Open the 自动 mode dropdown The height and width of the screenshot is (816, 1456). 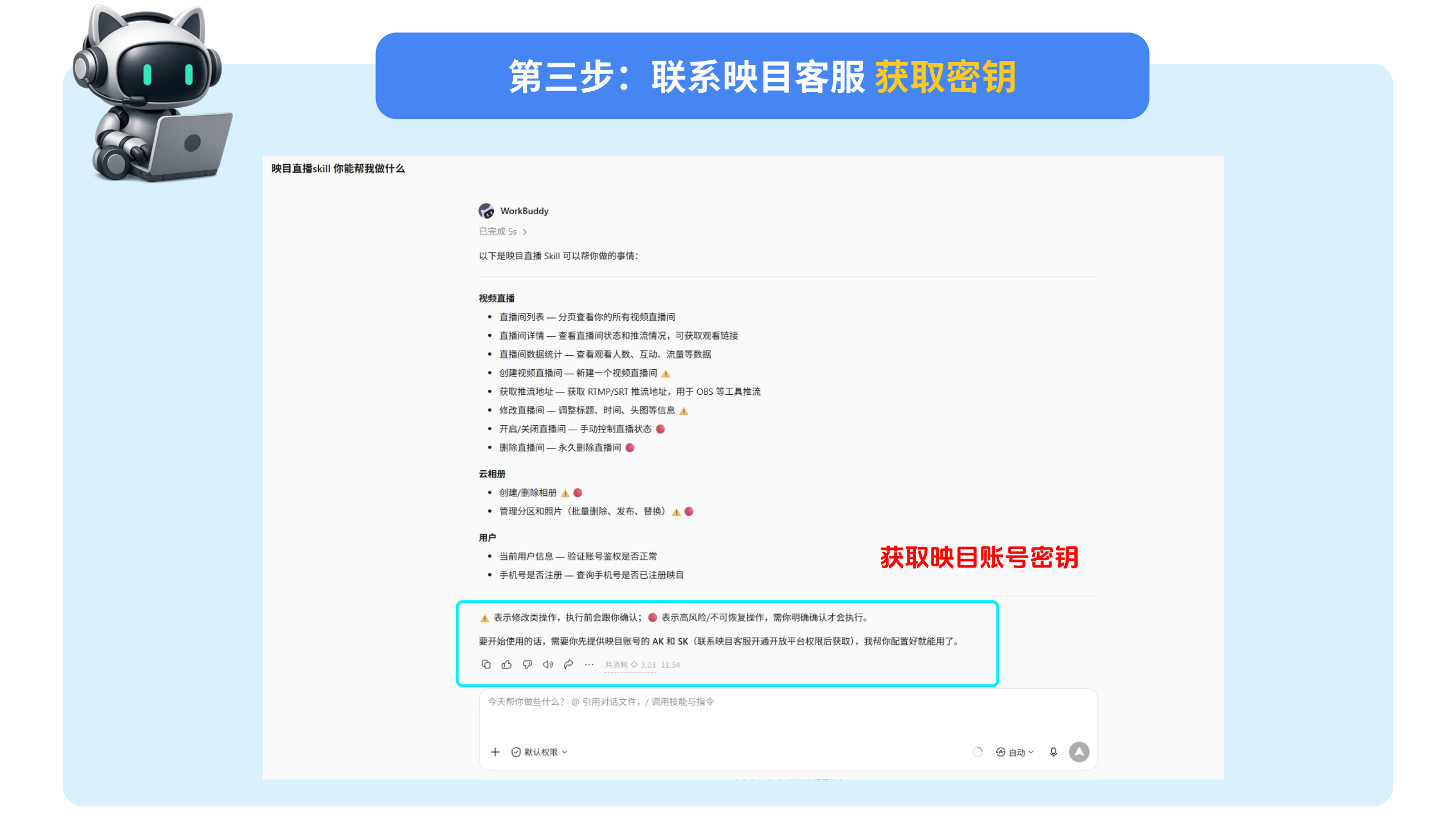[1015, 752]
